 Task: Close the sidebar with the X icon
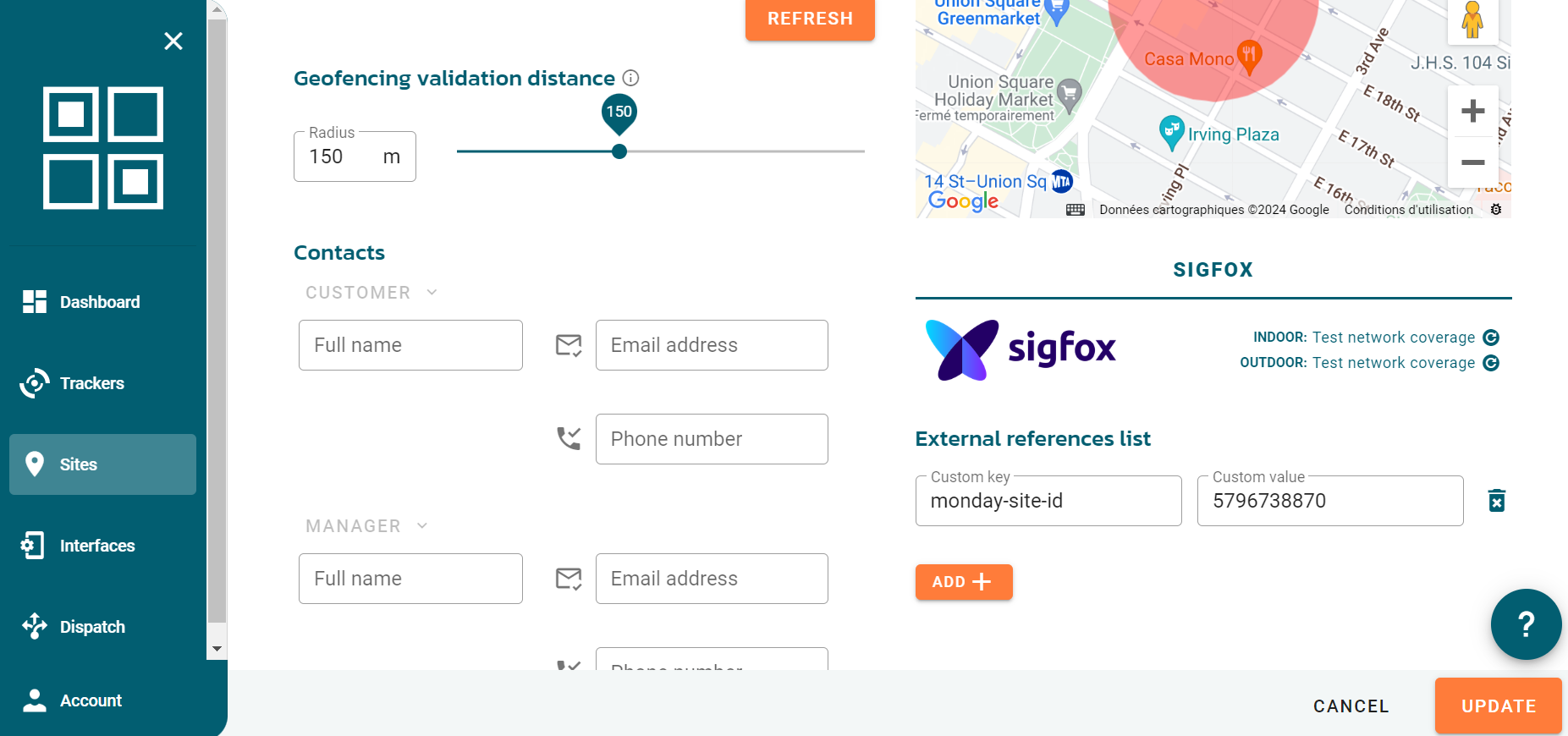pos(173,41)
